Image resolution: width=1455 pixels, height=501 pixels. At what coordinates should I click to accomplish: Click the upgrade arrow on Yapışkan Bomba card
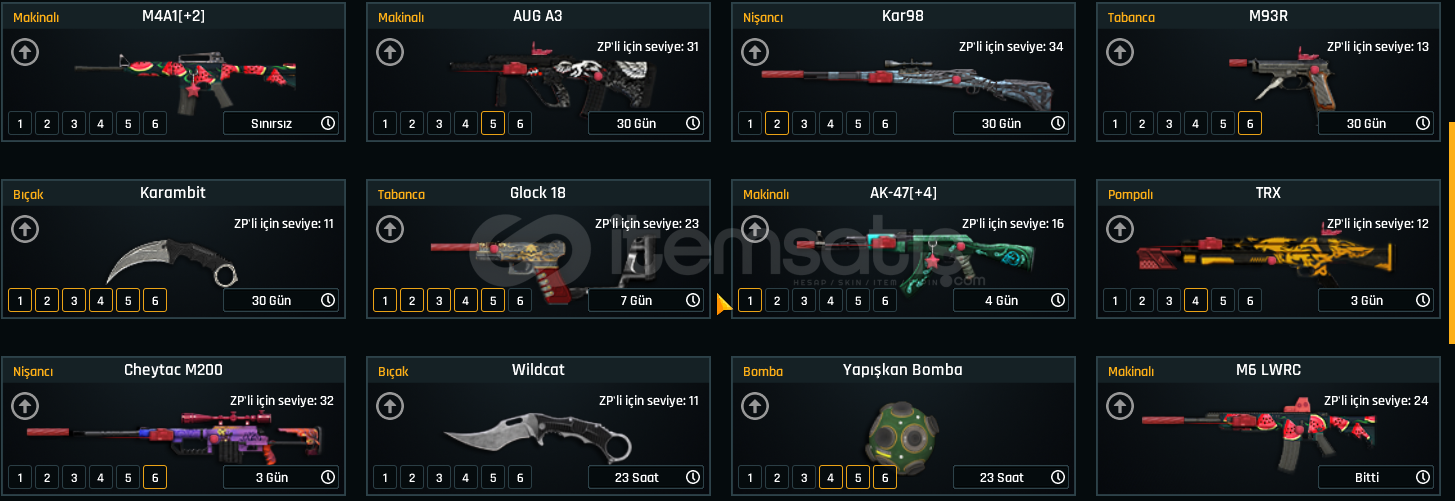pos(755,406)
